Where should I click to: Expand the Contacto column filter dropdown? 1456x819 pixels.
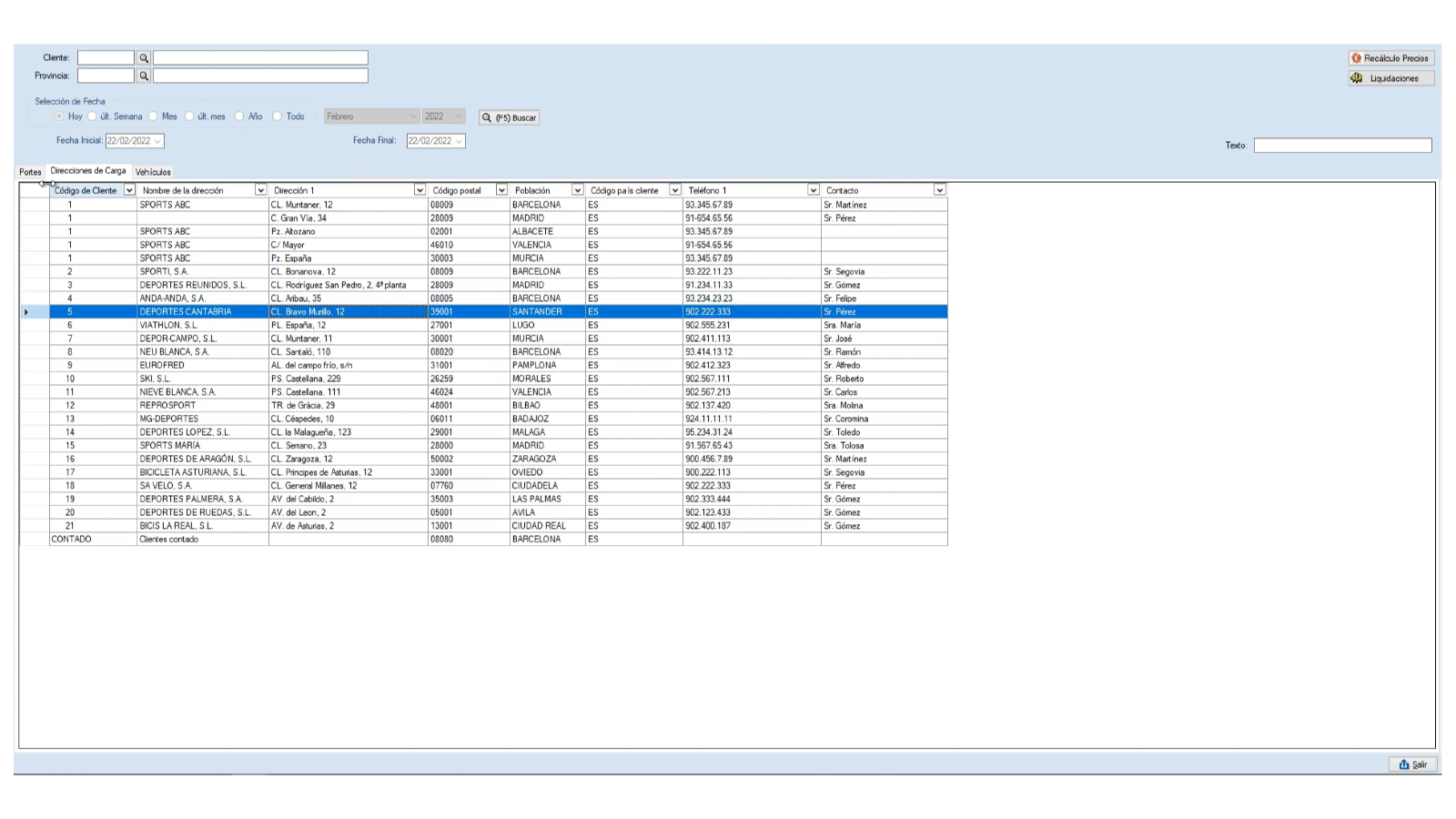pyautogui.click(x=939, y=190)
